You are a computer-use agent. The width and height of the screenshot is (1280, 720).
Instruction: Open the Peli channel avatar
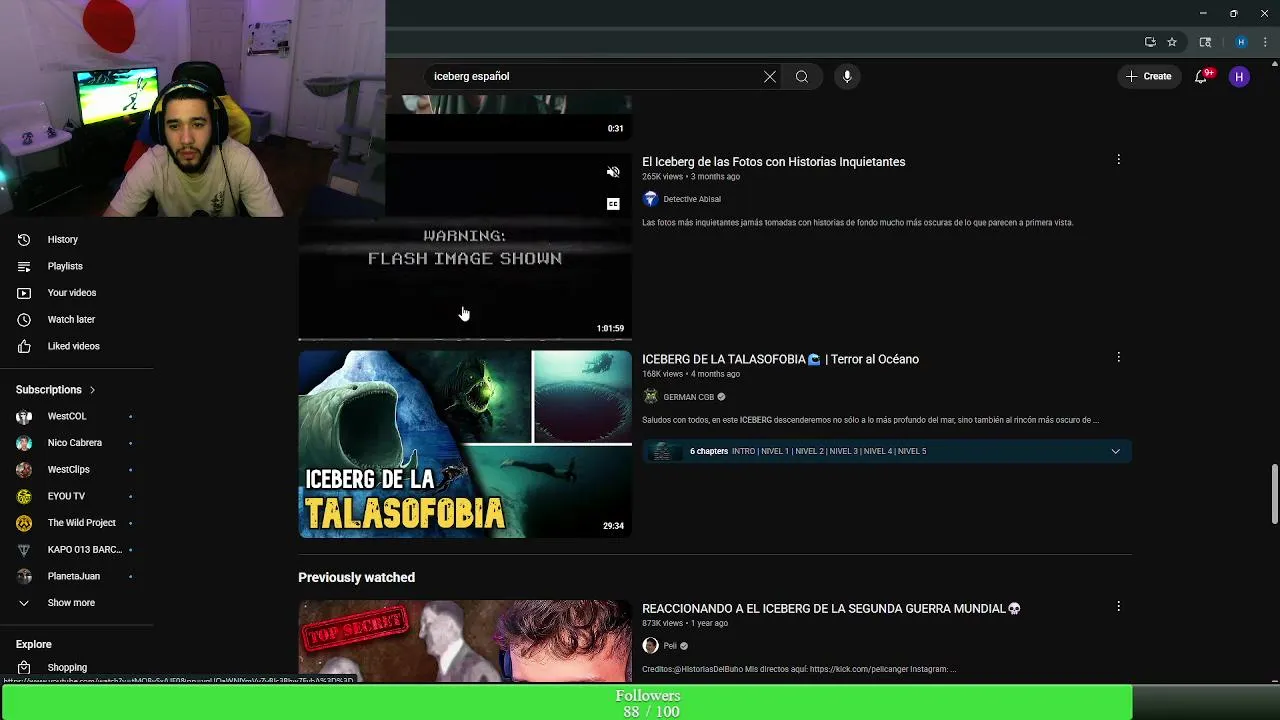650,646
